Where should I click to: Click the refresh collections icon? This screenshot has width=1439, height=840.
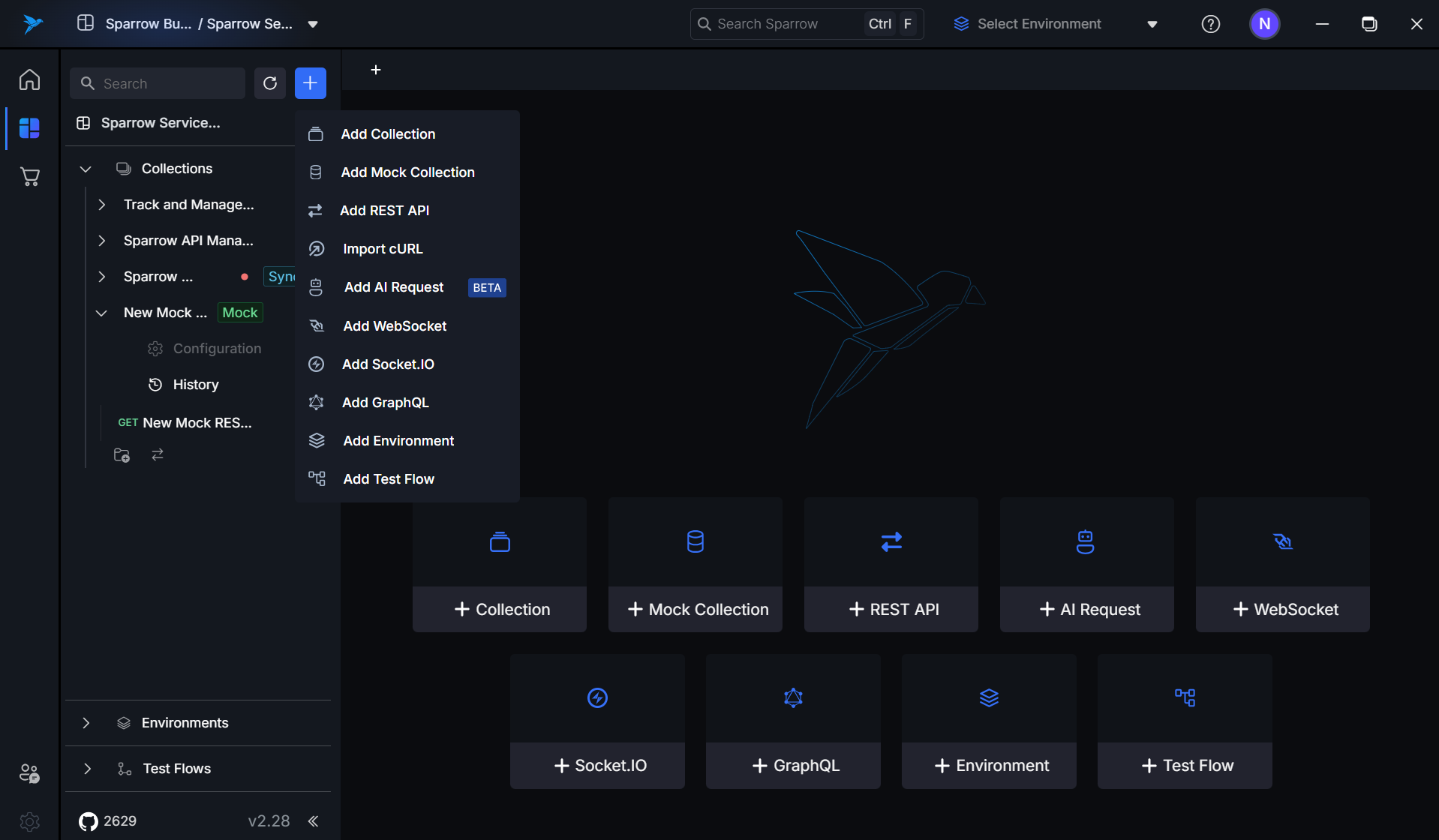[270, 83]
